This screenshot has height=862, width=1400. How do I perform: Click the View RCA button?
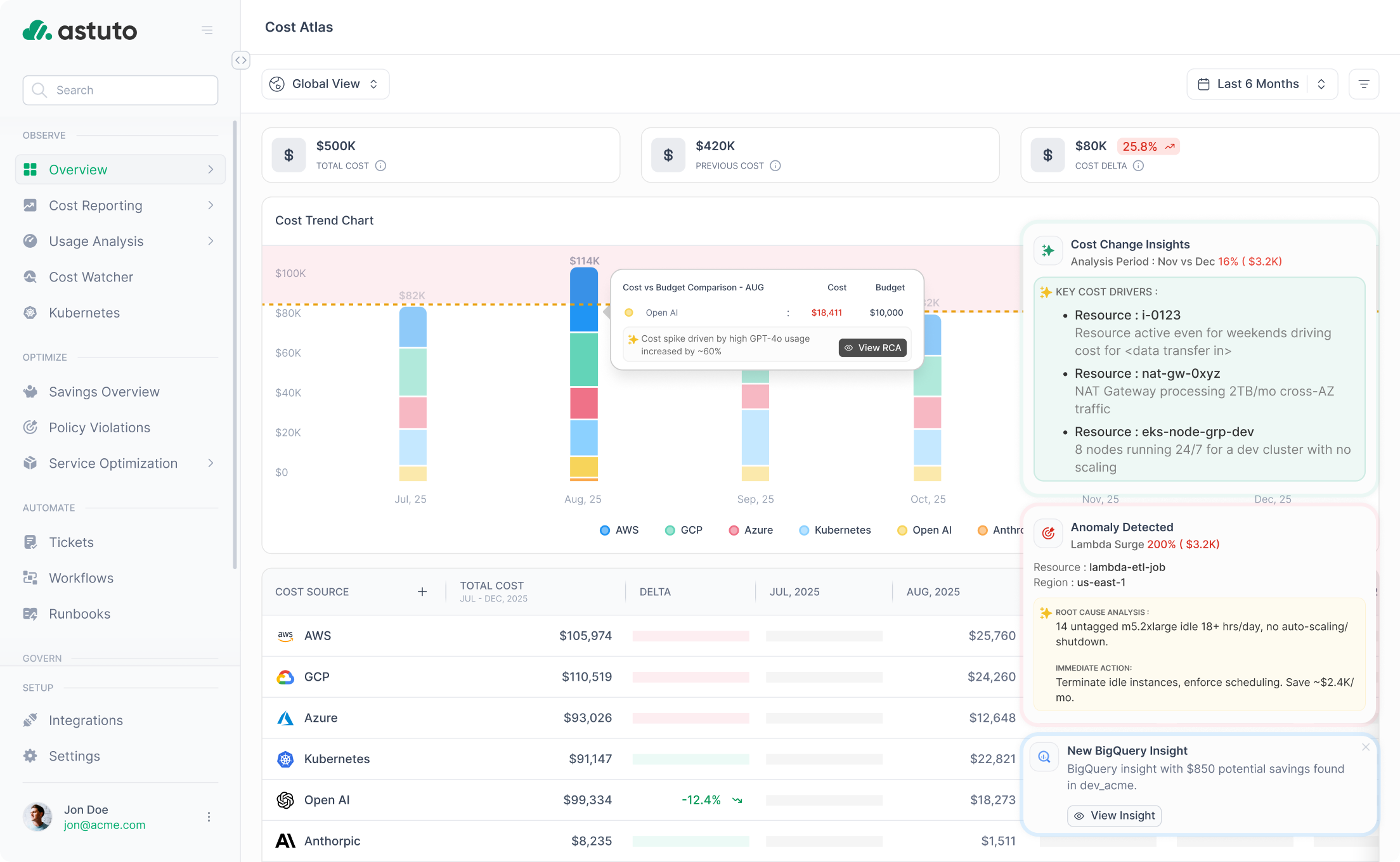872,348
